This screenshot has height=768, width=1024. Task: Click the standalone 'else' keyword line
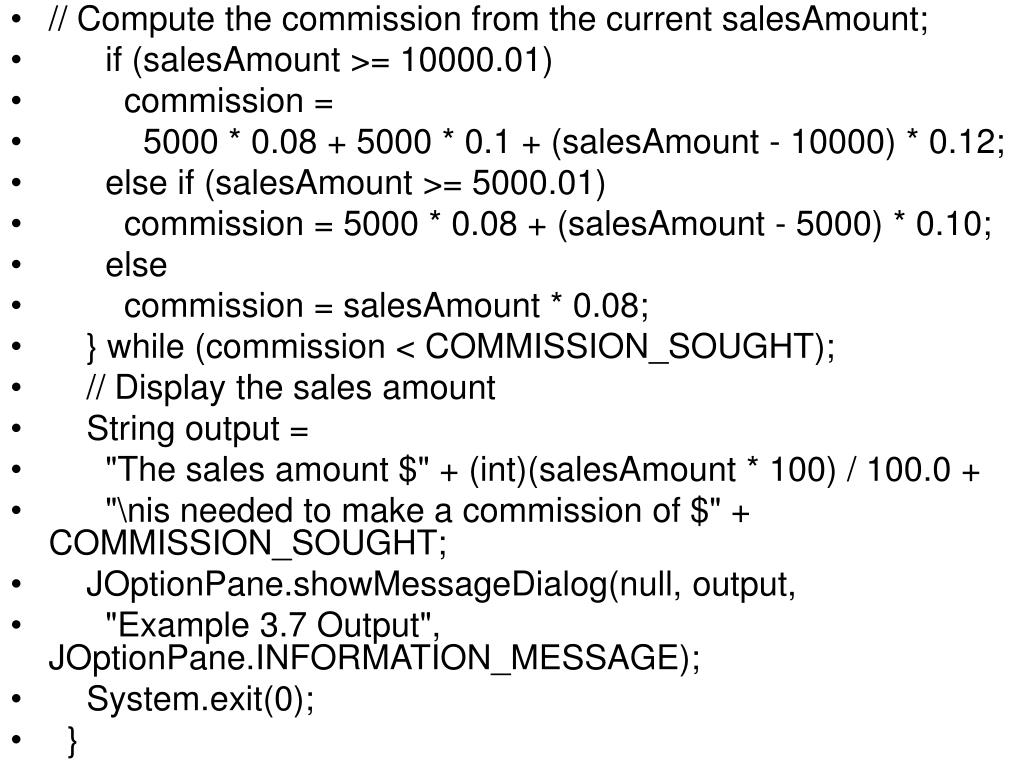coord(136,265)
